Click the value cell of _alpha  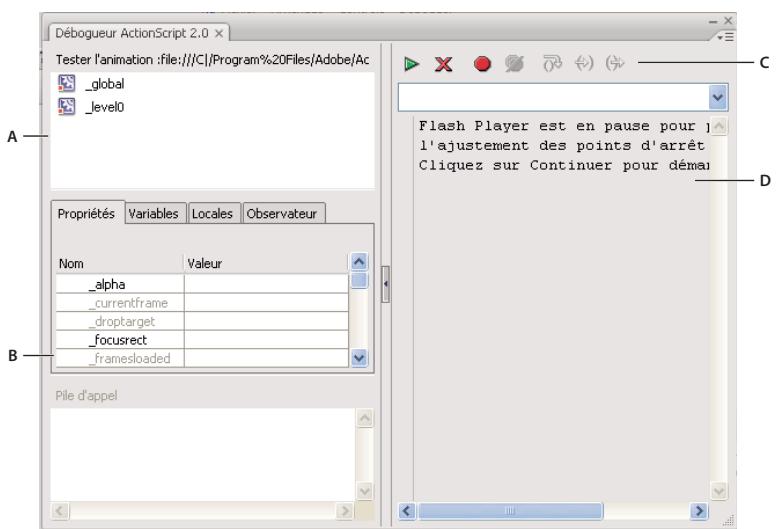(266, 284)
